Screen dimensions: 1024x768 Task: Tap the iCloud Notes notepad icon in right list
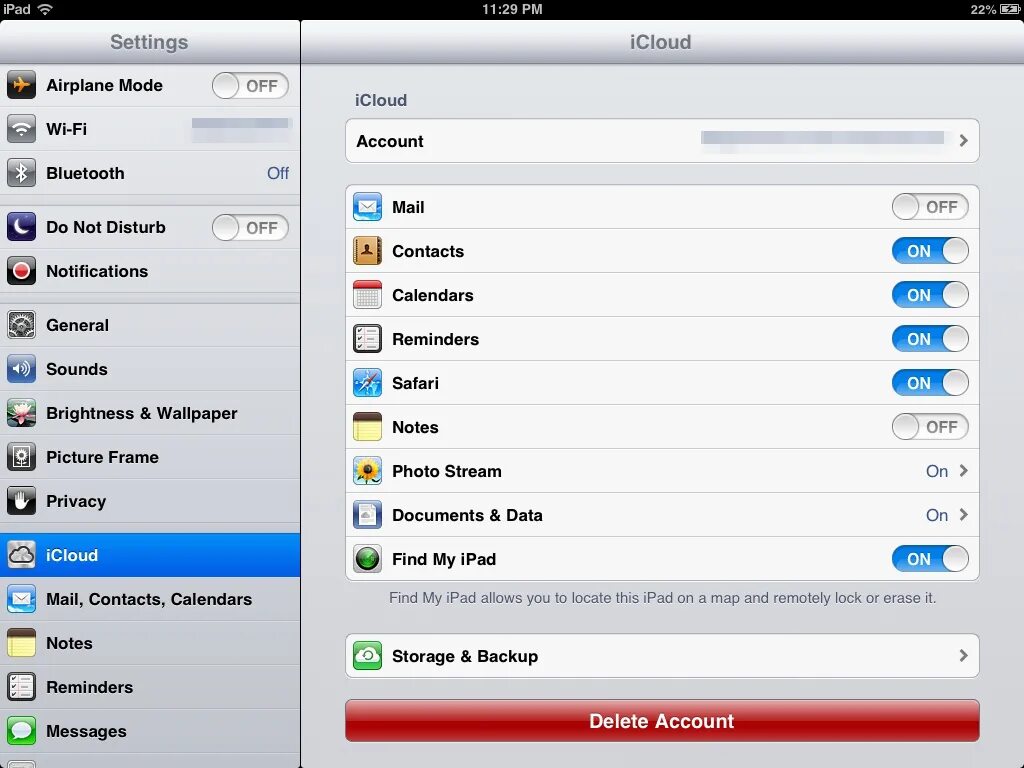pos(368,427)
